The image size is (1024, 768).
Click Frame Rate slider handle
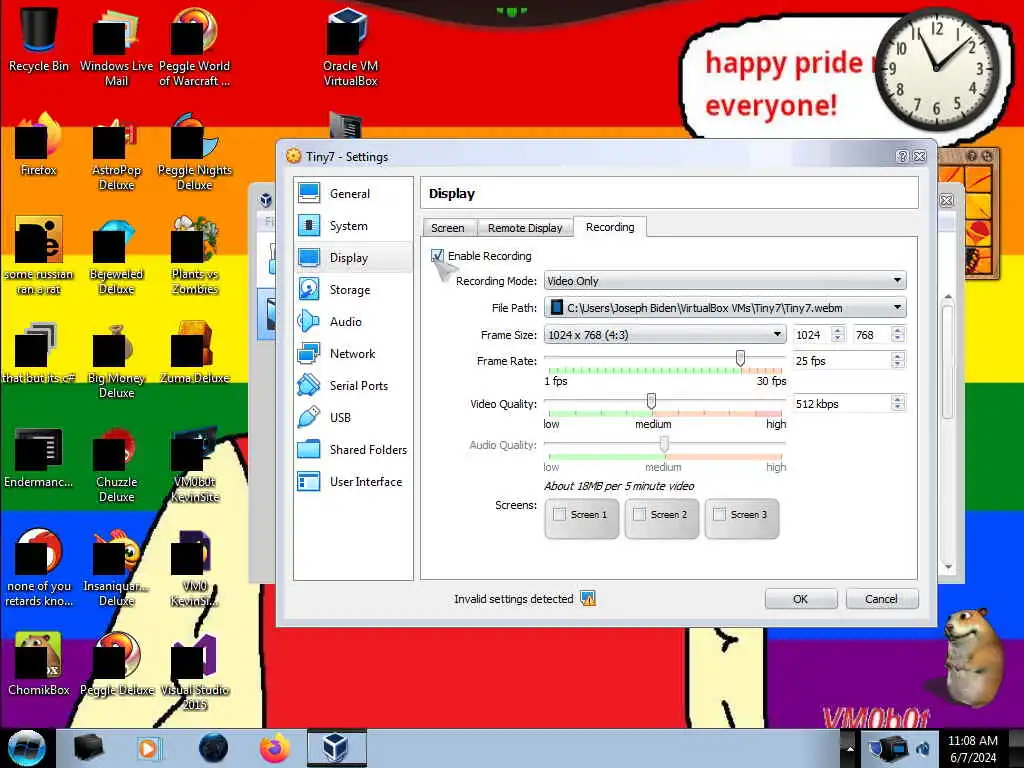pos(740,358)
